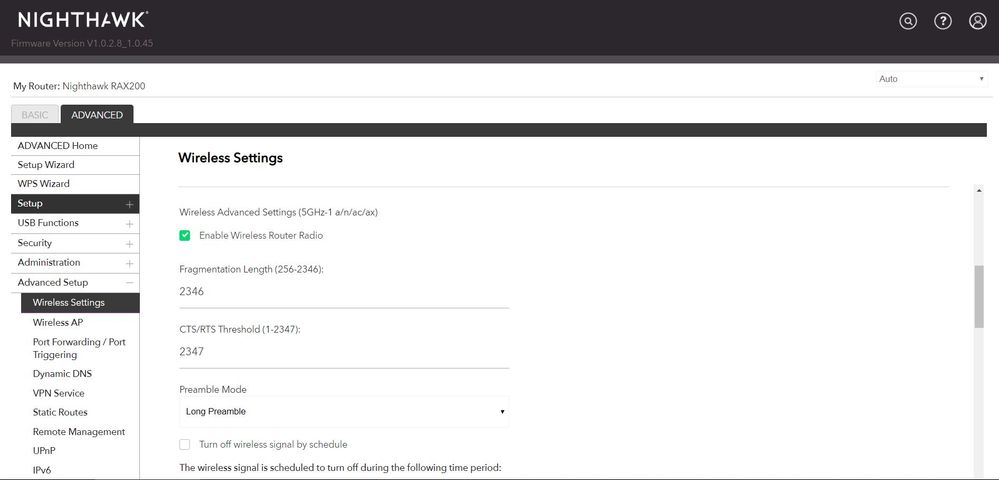Screen dimensions: 999x480
Task: Click the user account icon
Action: click(977, 21)
